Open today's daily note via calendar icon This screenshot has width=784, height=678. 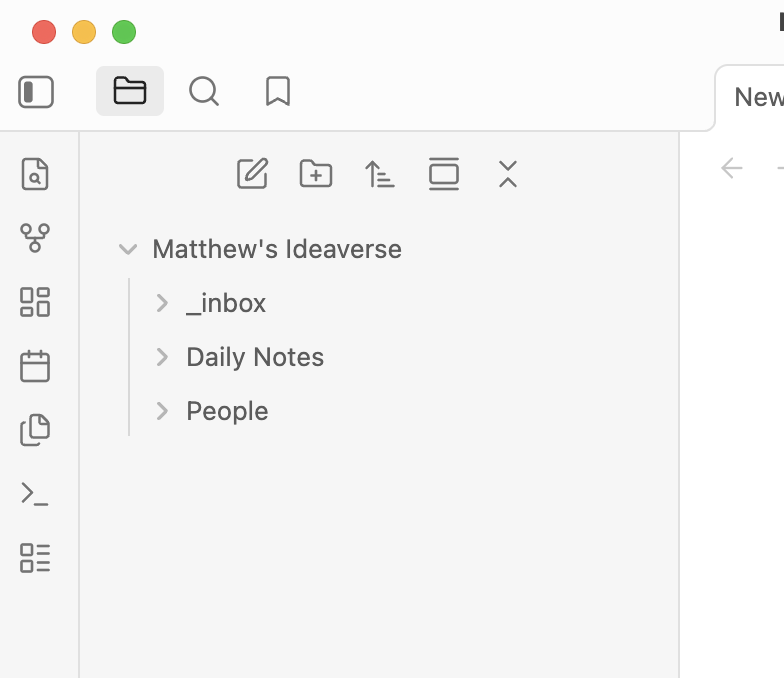click(x=35, y=366)
